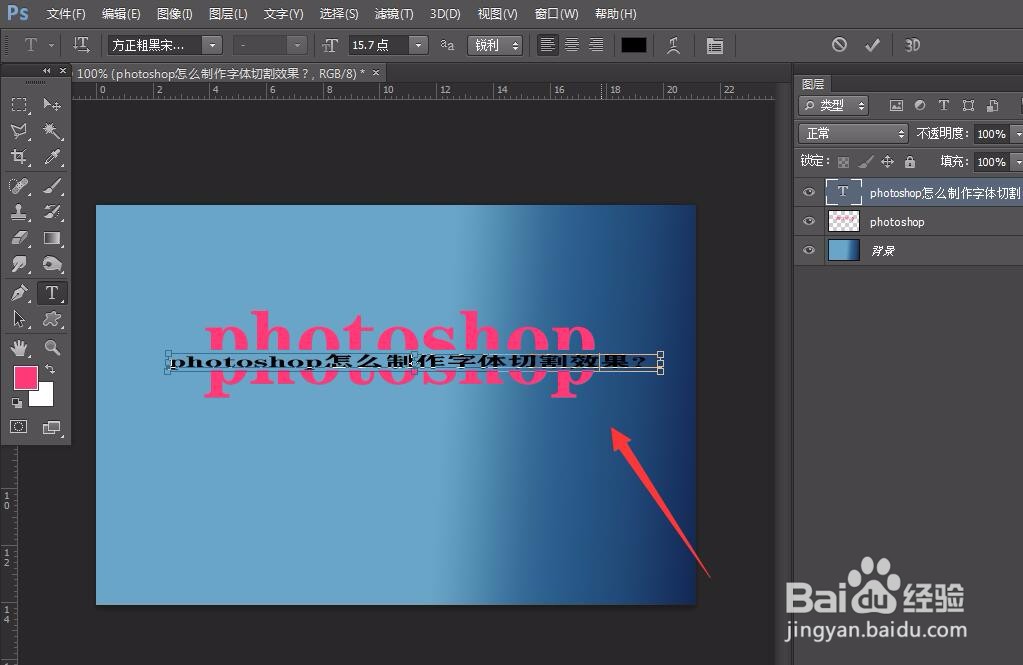Click the white background color swatch
Image resolution: width=1023 pixels, height=665 pixels.
[43, 397]
